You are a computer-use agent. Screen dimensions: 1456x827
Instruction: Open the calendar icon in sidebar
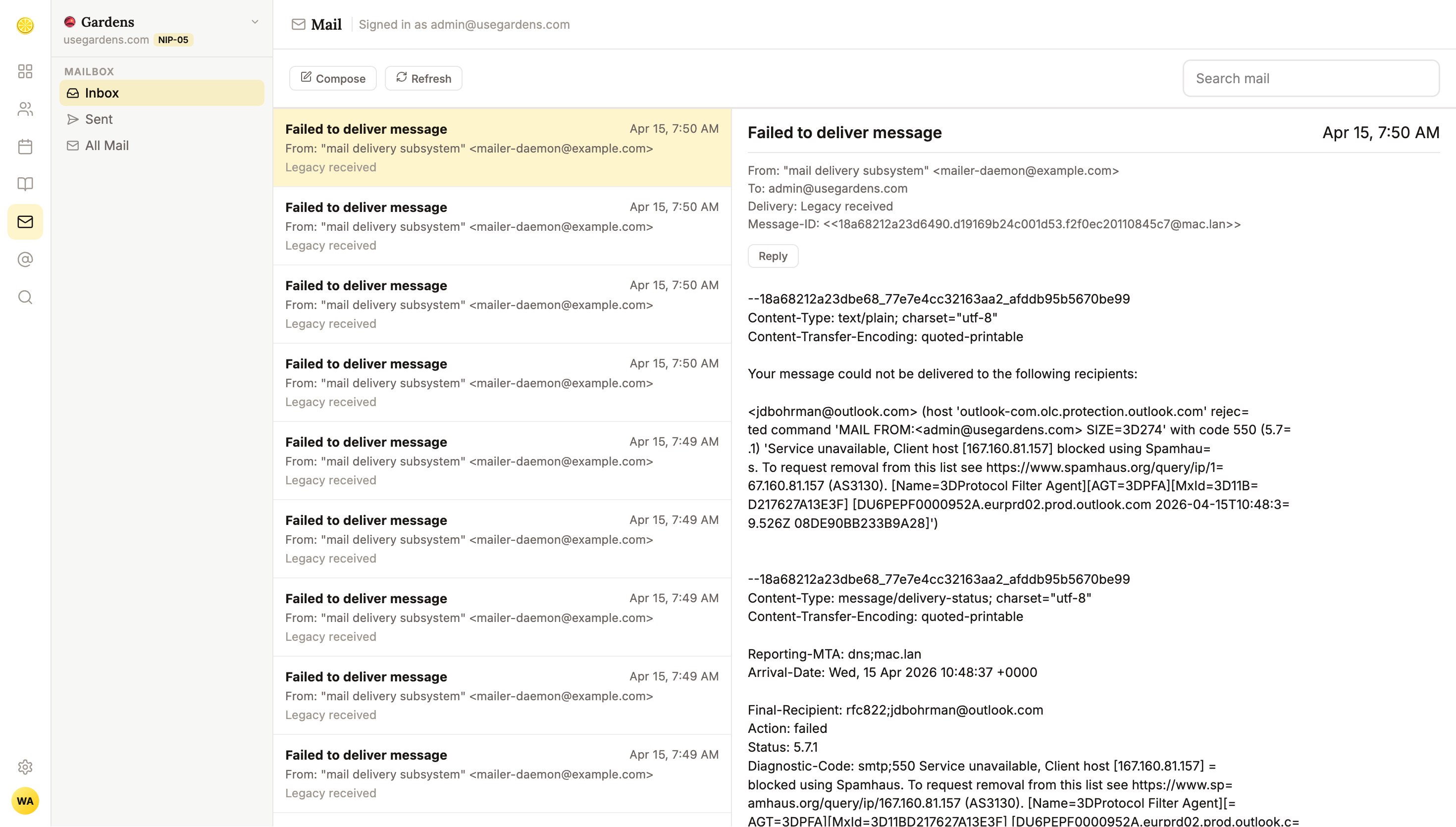pos(25,147)
